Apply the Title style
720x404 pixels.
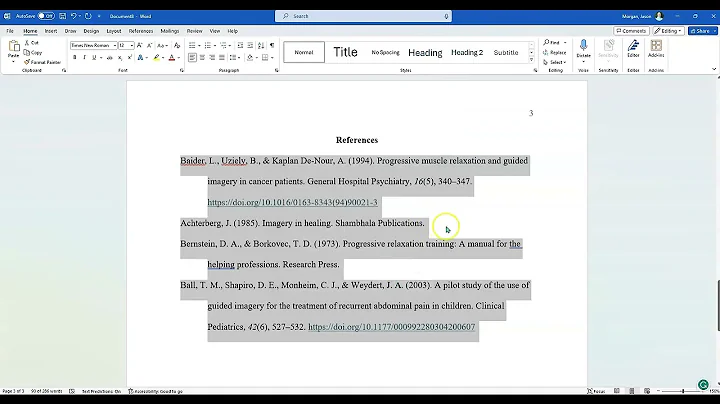345,52
